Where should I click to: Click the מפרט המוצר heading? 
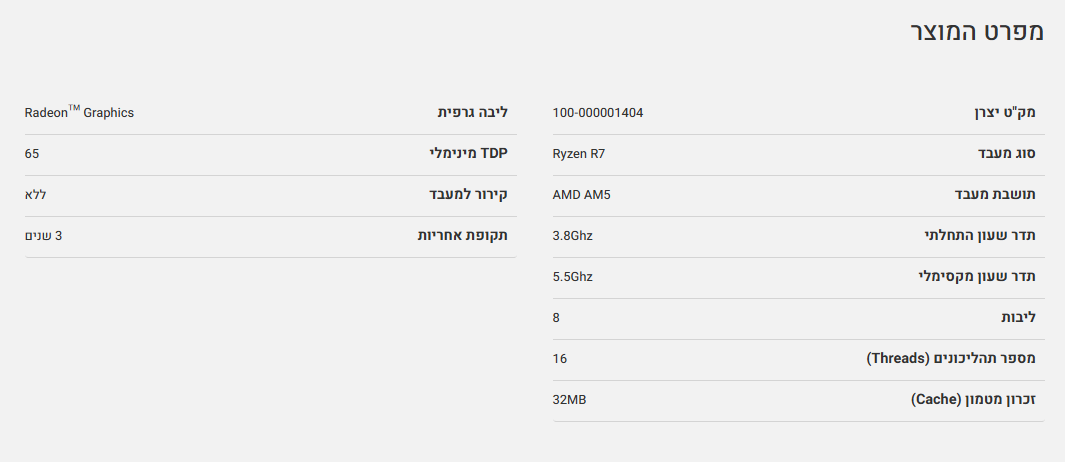pyautogui.click(x=976, y=31)
